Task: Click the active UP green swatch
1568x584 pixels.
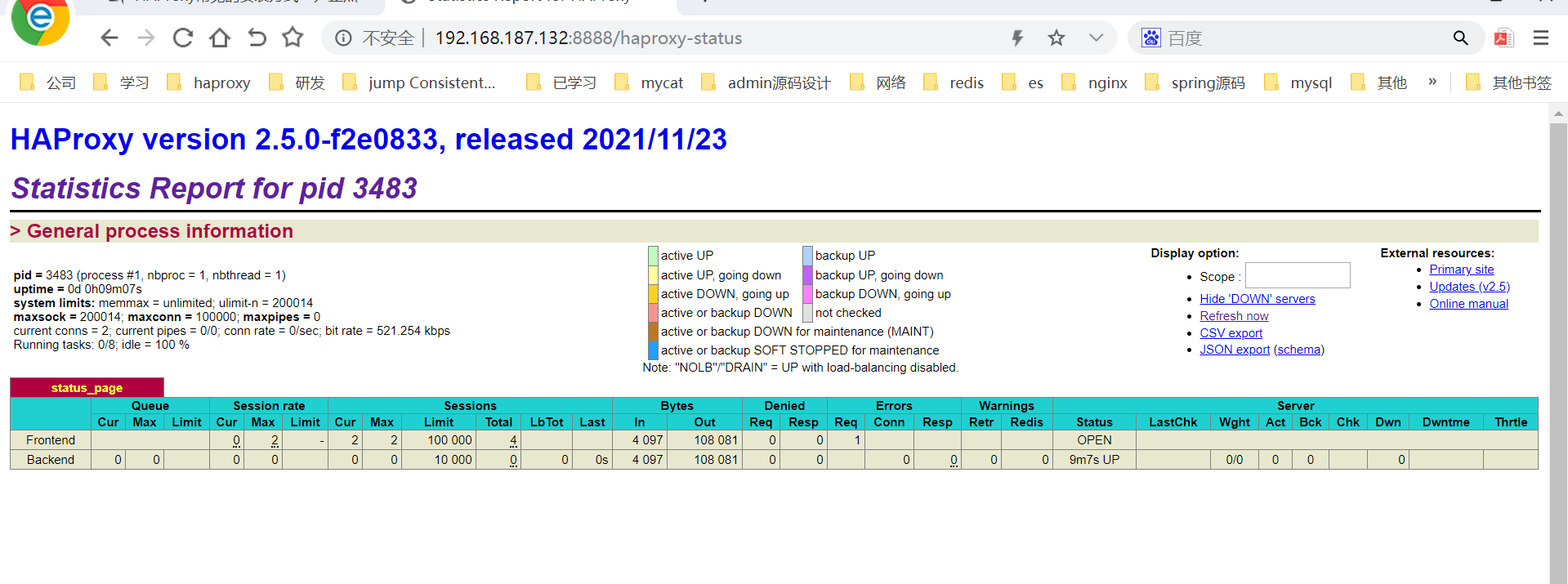Action: pyautogui.click(x=653, y=256)
